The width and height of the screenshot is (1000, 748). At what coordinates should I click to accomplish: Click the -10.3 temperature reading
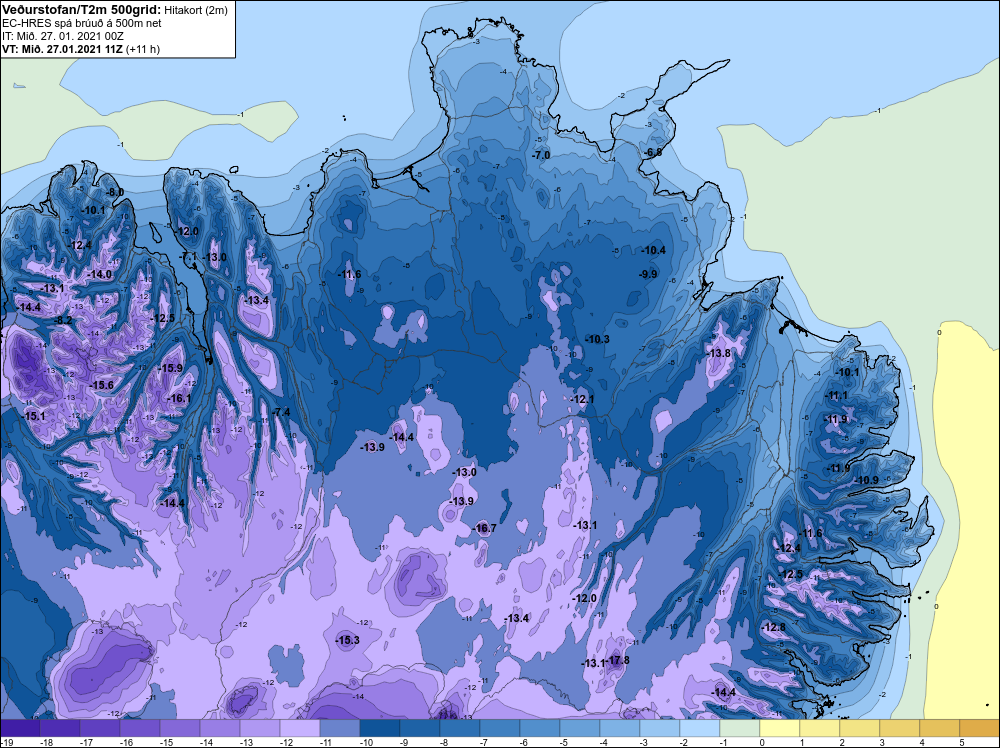(x=598, y=339)
